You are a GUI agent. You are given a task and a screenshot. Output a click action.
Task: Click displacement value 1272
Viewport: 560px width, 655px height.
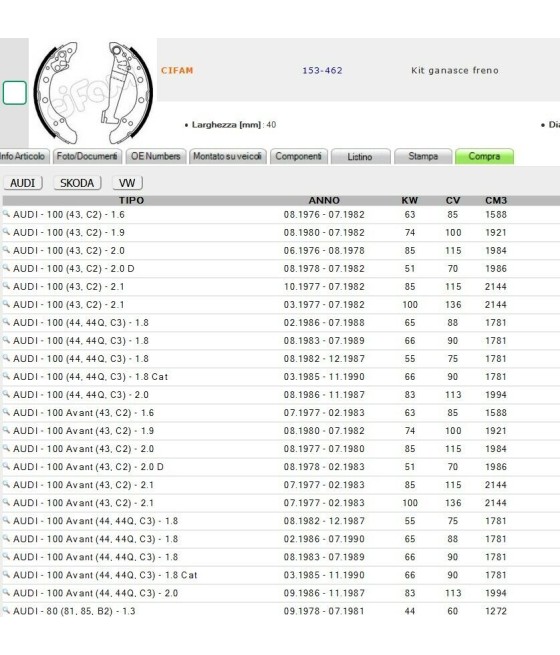[x=496, y=611]
